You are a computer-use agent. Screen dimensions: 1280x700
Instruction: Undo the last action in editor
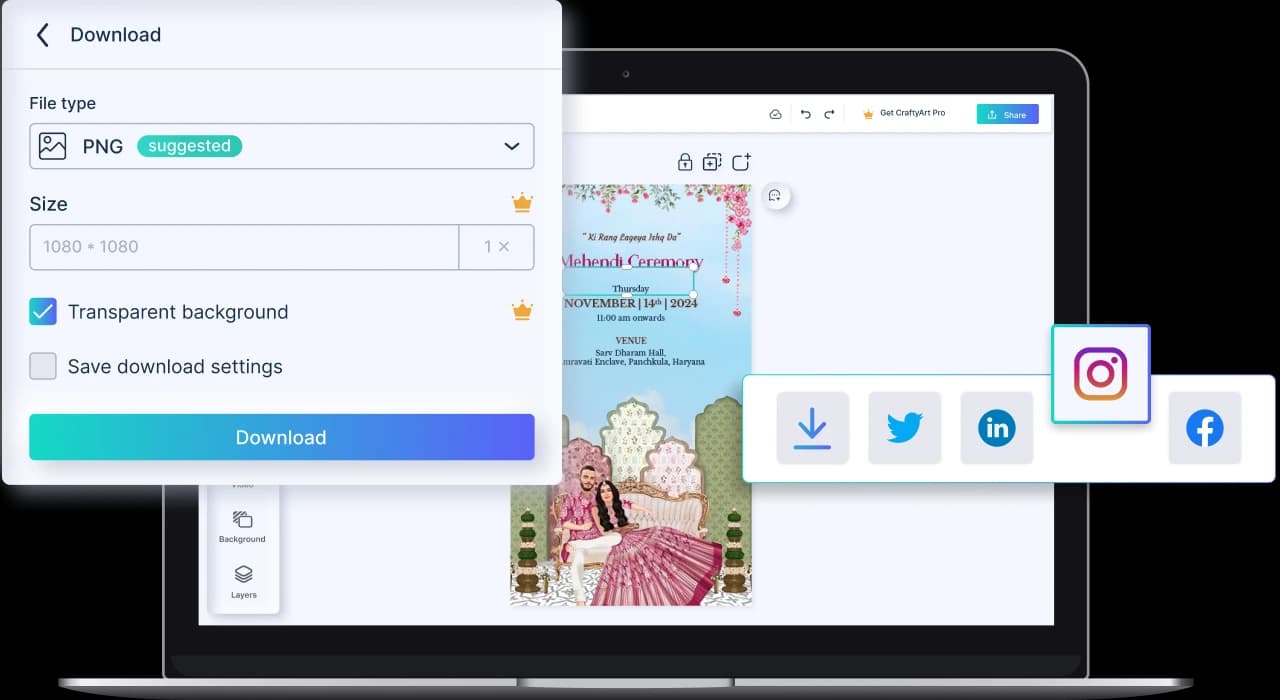click(x=806, y=115)
